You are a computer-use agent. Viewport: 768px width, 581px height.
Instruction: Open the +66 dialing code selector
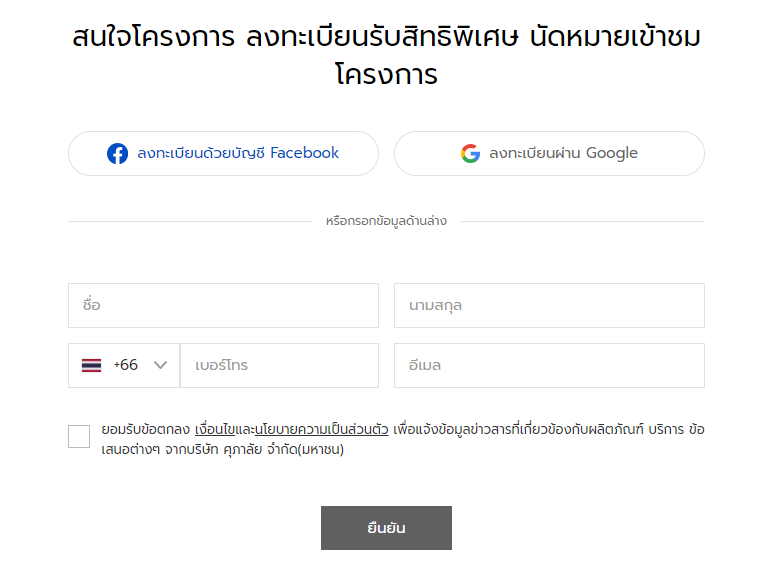pos(124,365)
